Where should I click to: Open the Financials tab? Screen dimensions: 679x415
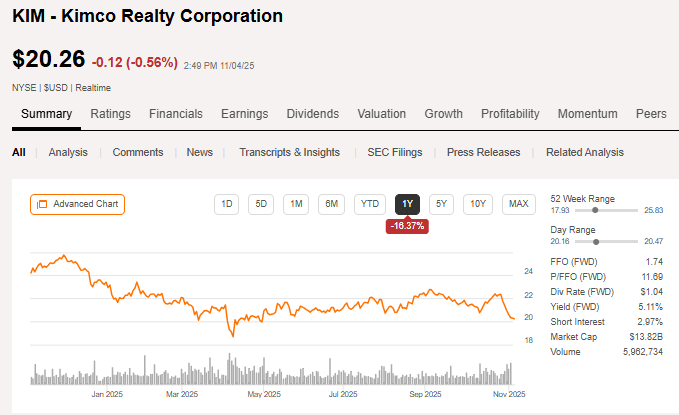pos(176,114)
